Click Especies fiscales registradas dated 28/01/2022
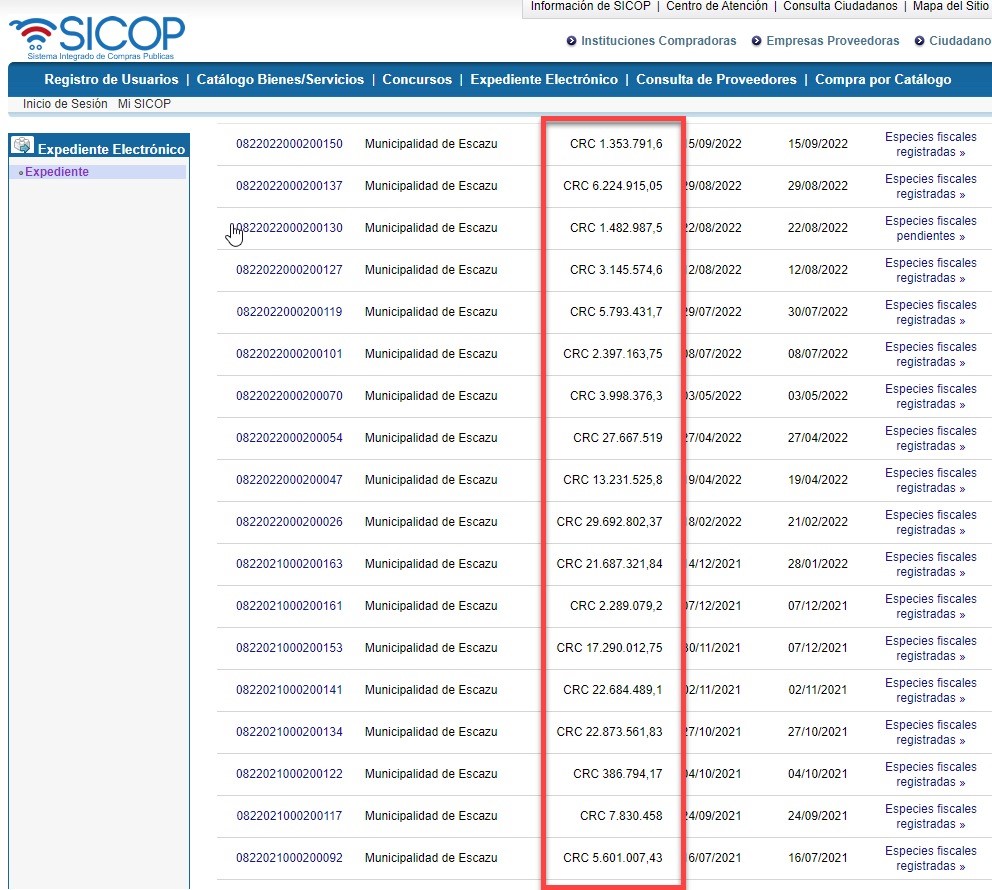Viewport: 992px width, 890px height. coord(931,564)
